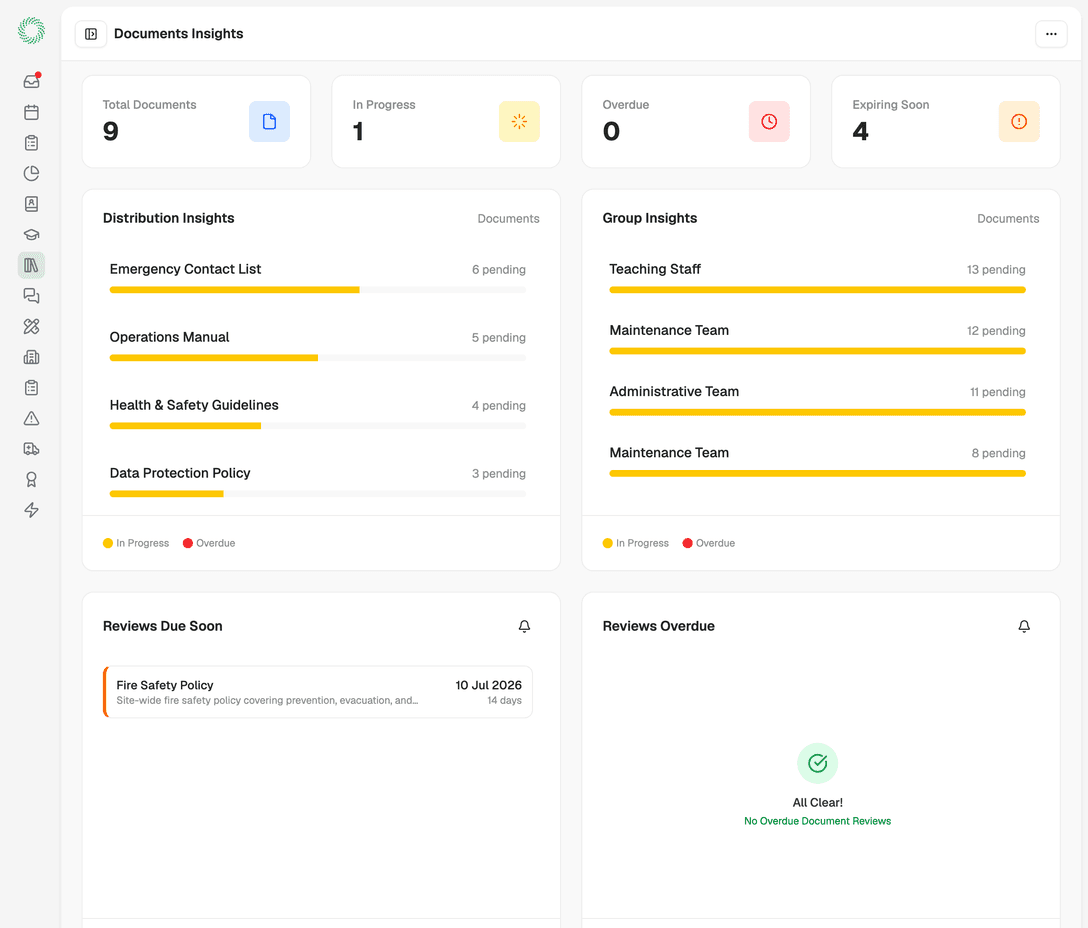Click the '14 days' remaining label

pos(504,700)
